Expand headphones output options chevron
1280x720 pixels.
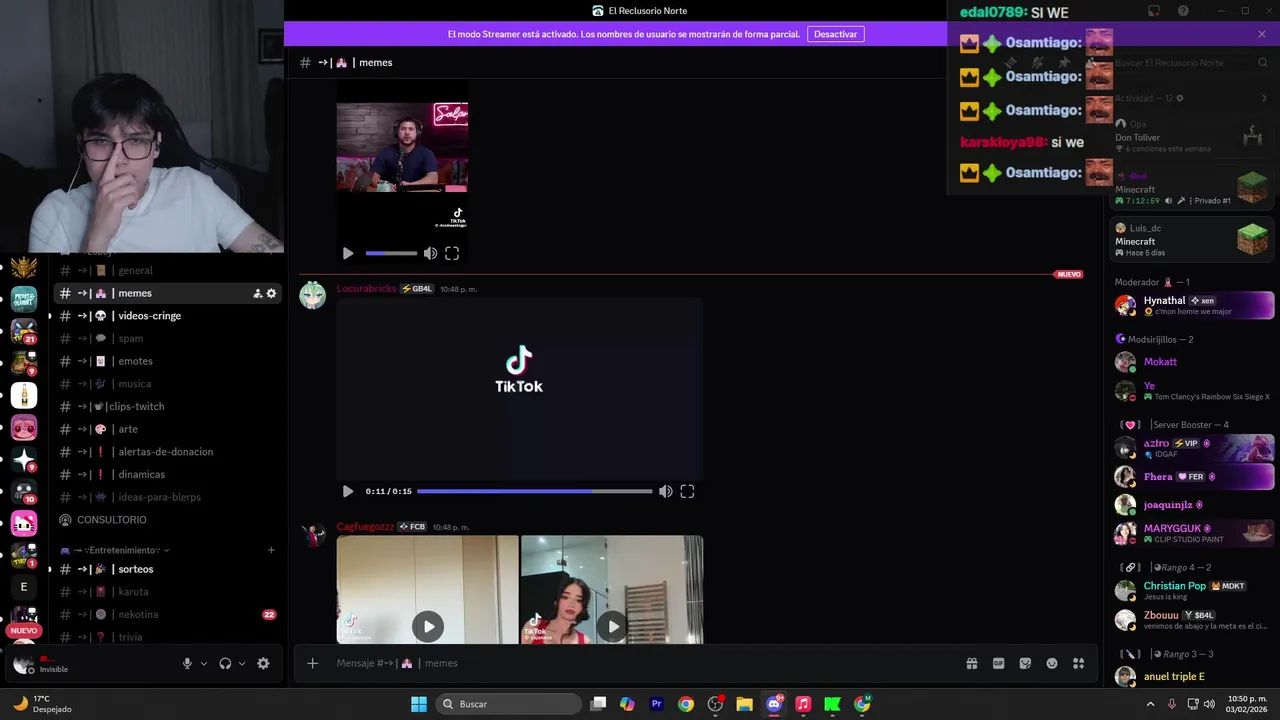(242, 663)
